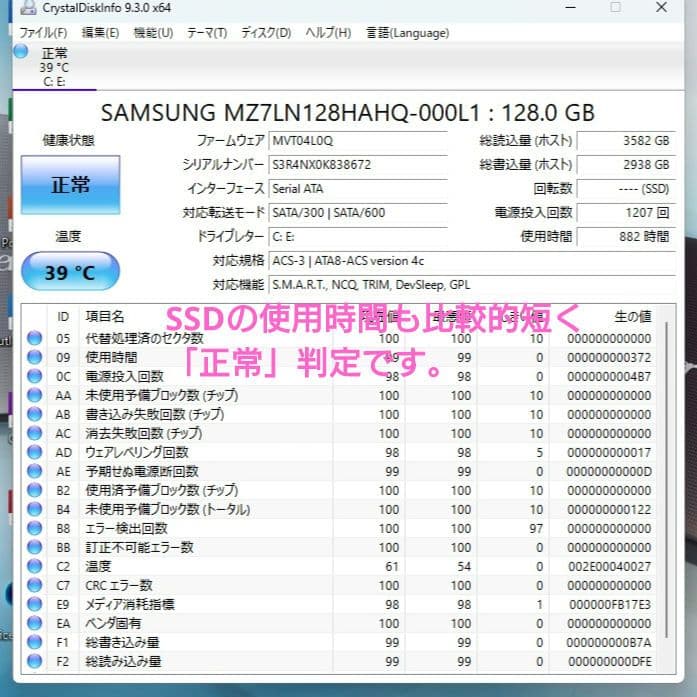Click the status icon for row 09
Viewport: 697px width, 697px height.
[34, 357]
